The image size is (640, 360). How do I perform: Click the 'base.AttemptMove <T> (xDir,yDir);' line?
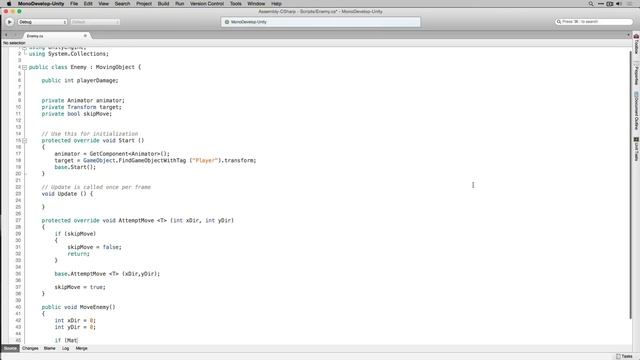point(107,273)
